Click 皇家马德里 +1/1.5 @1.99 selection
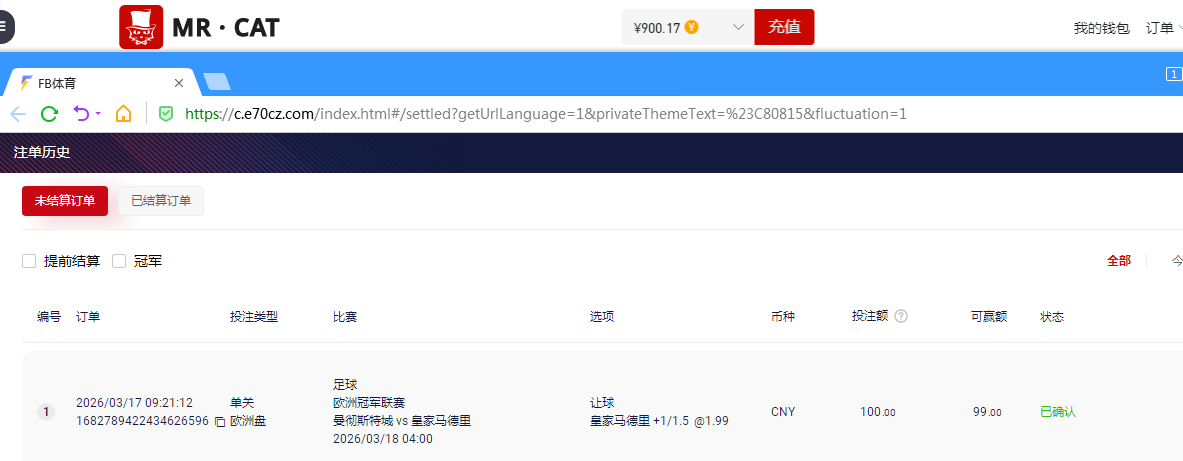The image size is (1183, 461). point(659,421)
